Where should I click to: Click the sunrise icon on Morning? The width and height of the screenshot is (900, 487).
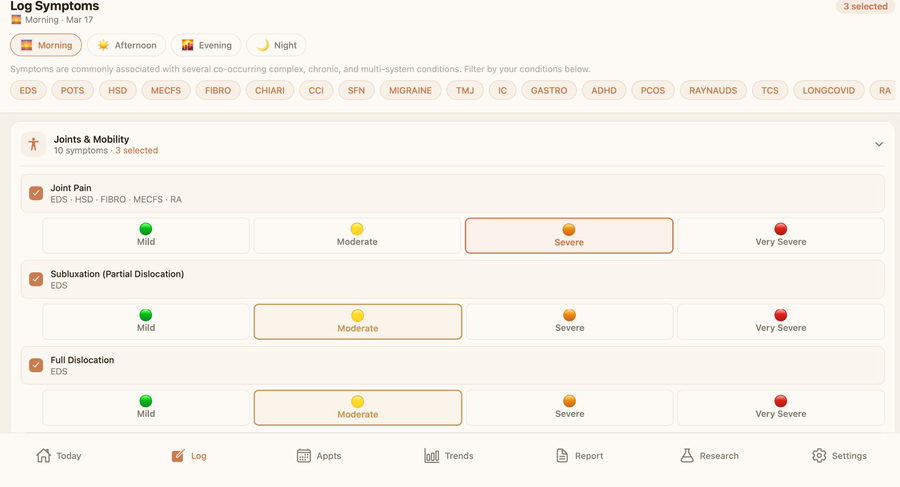(x=26, y=45)
